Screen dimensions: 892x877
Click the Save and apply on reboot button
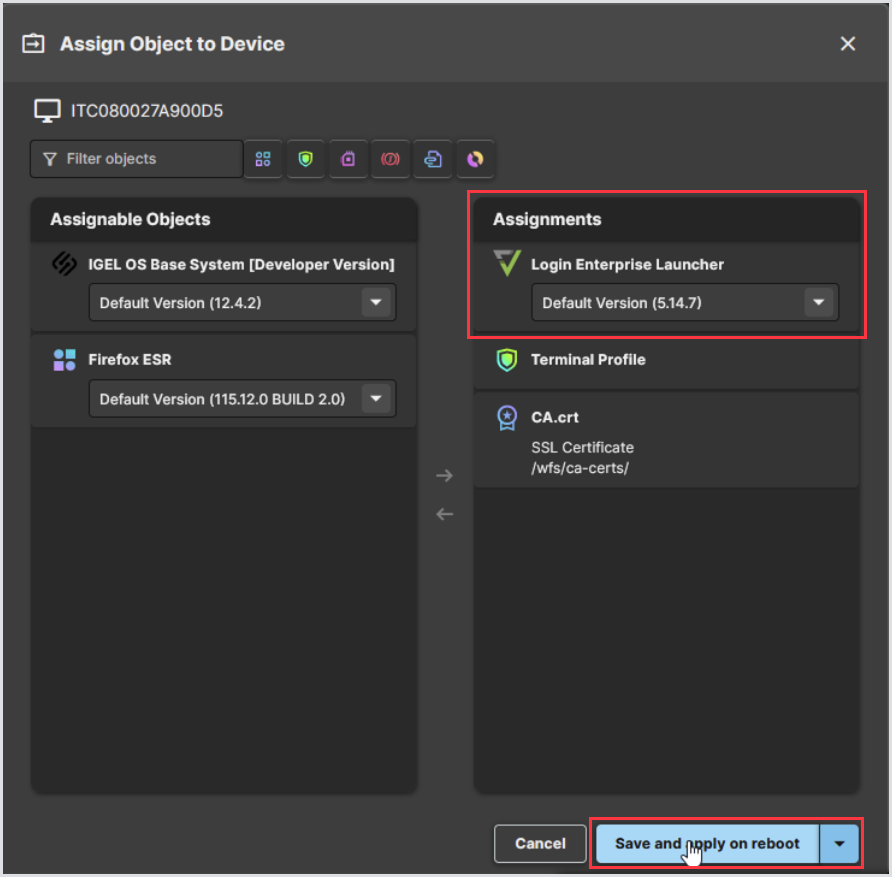707,844
